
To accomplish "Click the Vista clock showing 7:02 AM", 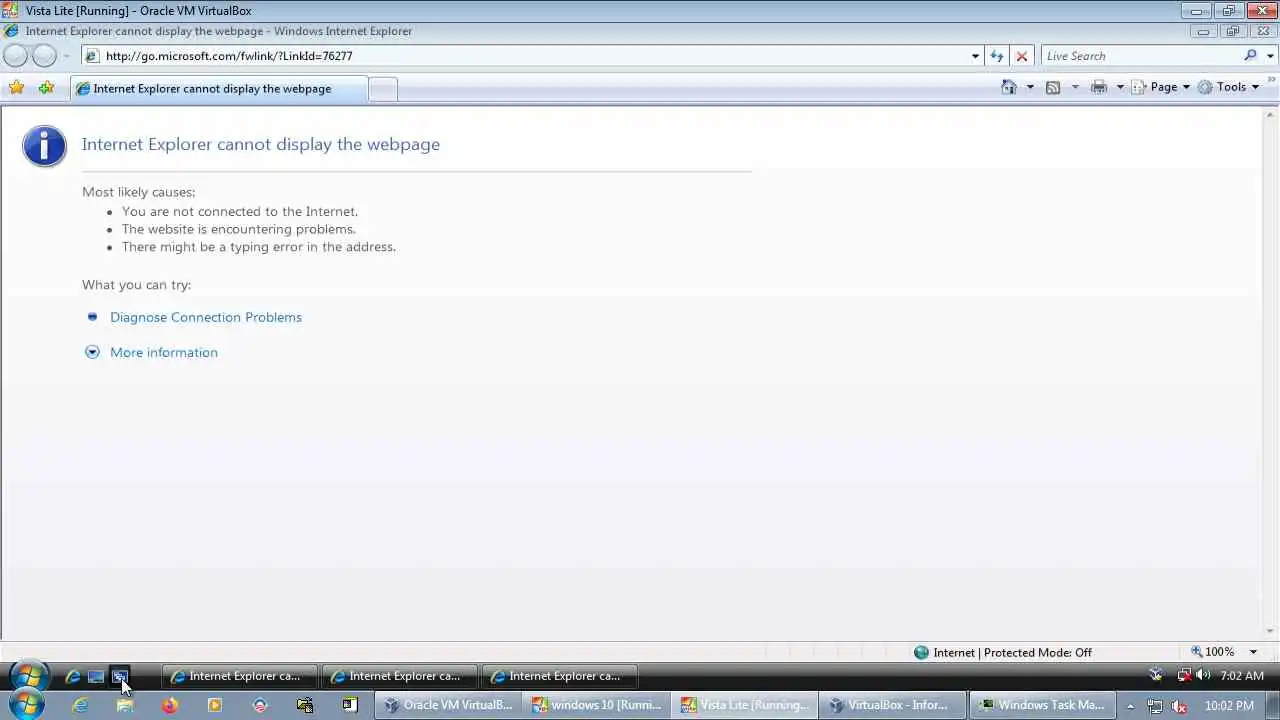I will [1242, 676].
